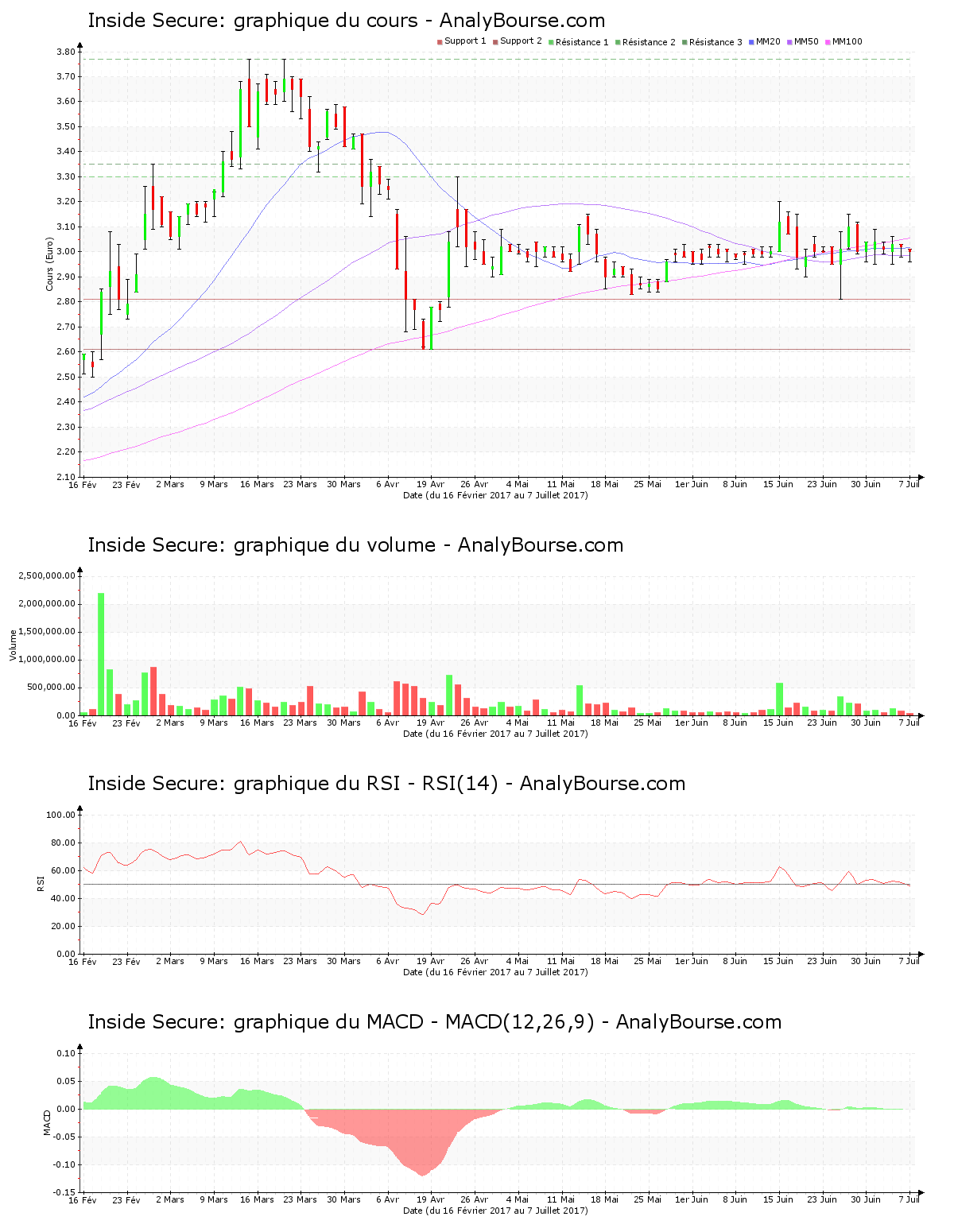Click the '20.00' RSI axis value
The width and height of the screenshot is (954, 1232).
(x=64, y=926)
